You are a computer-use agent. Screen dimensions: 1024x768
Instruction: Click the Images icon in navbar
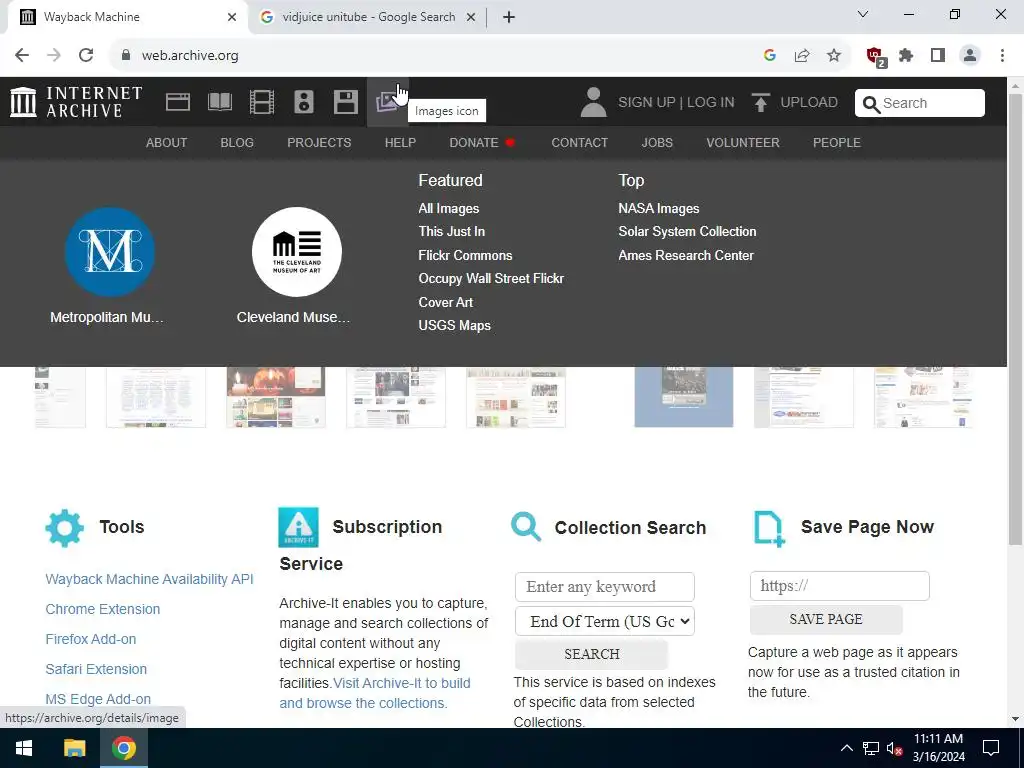coord(387,103)
